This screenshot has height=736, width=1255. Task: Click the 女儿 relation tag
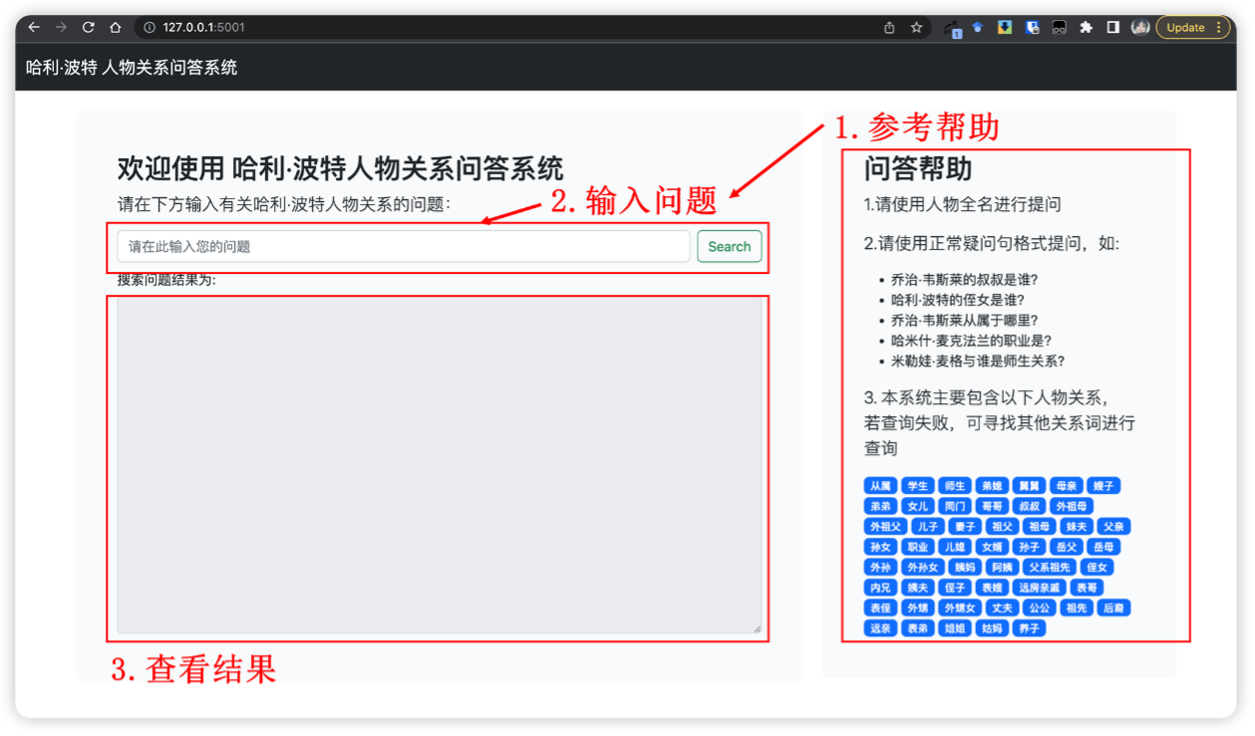coord(918,506)
